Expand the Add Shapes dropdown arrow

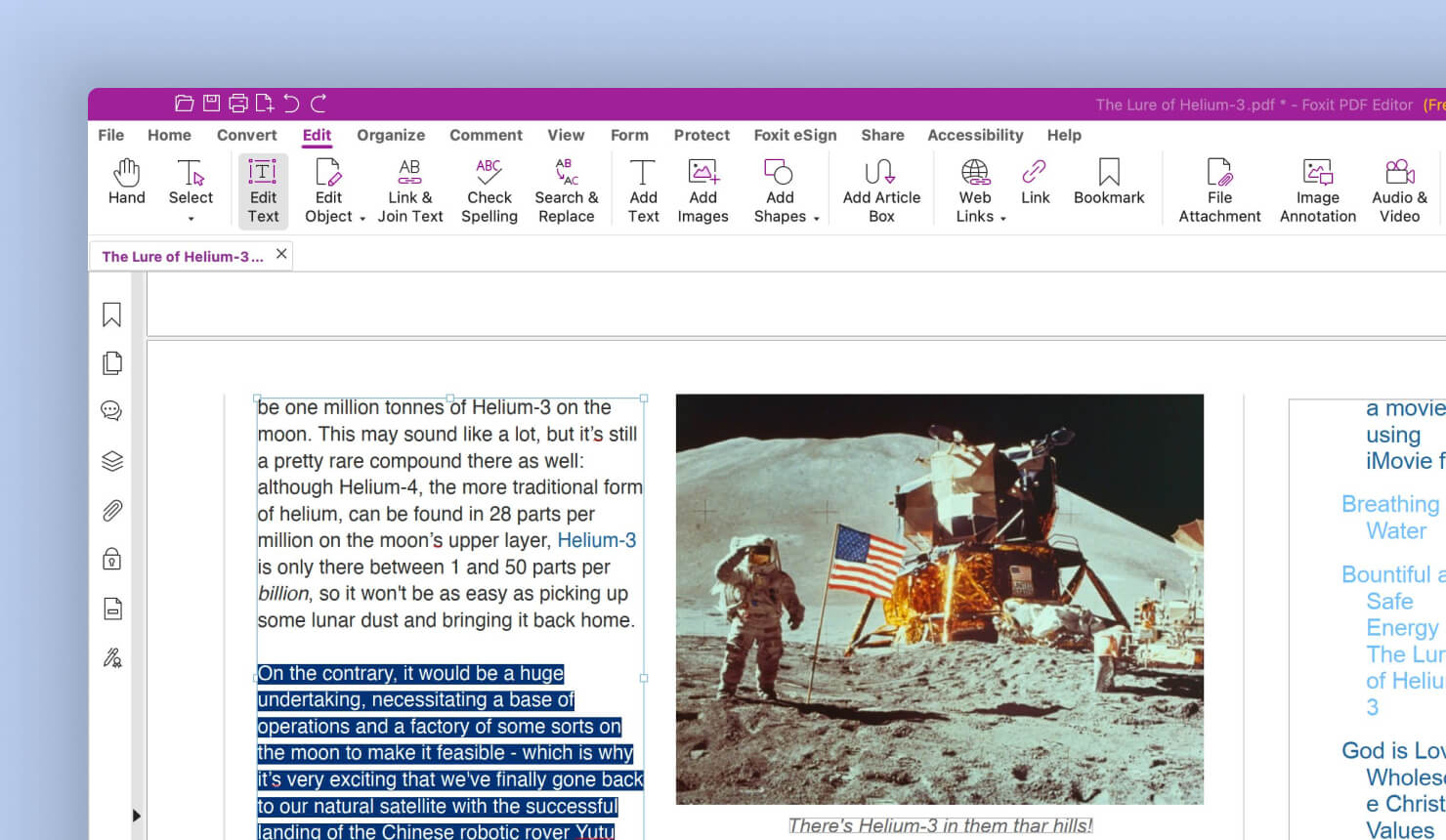point(816,219)
